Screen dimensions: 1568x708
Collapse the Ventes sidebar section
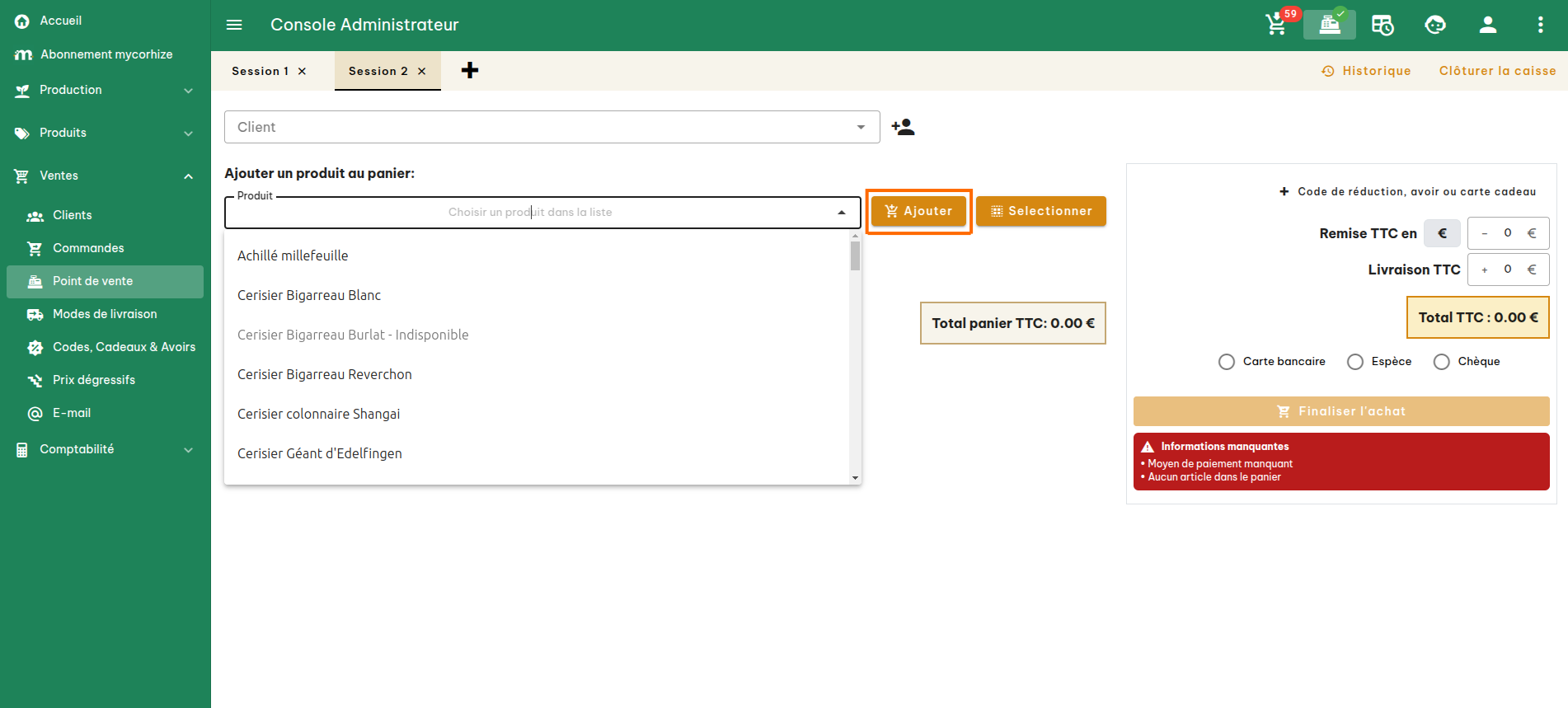106,176
